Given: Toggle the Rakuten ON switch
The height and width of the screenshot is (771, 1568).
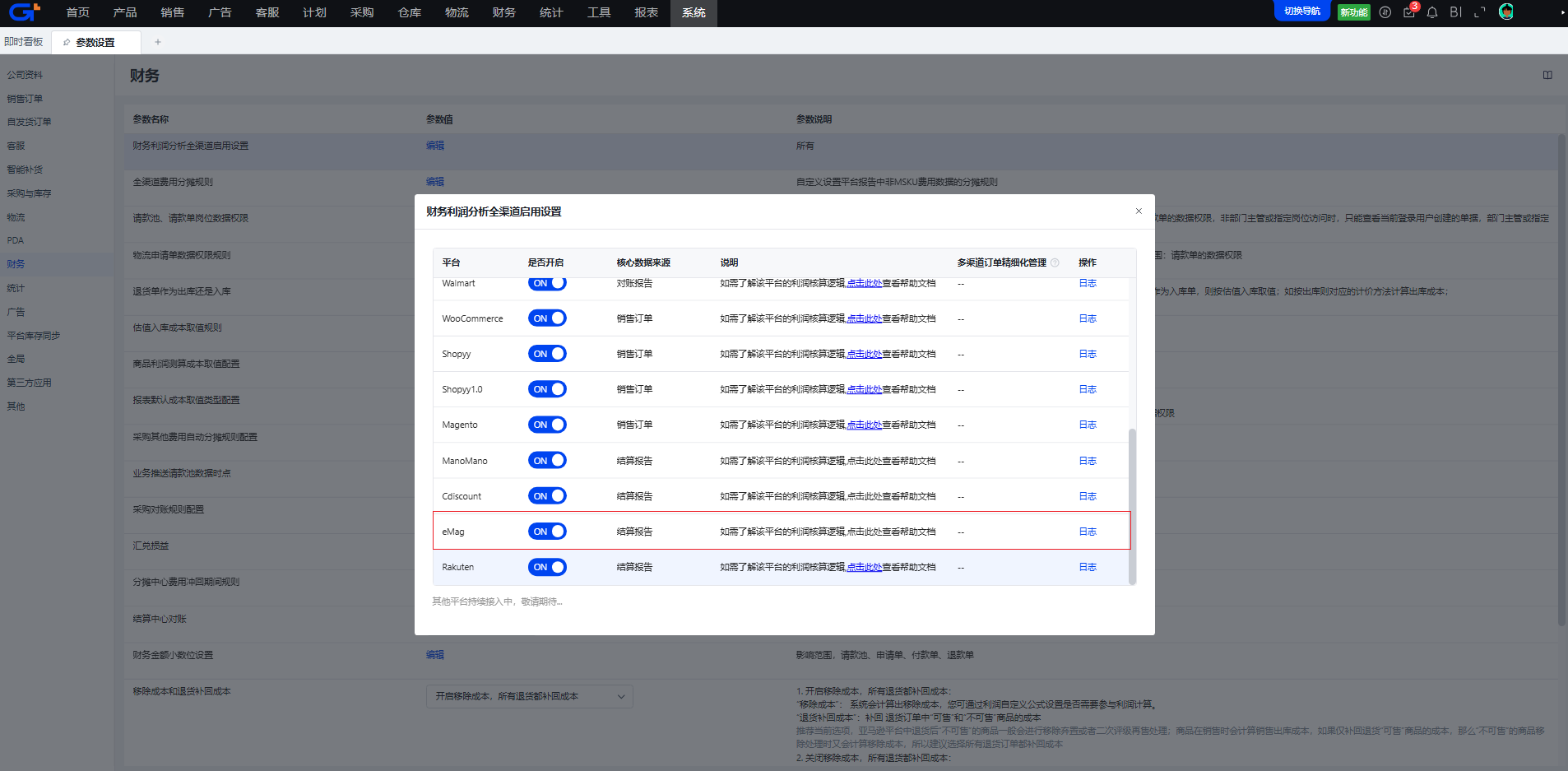Looking at the screenshot, I should [x=547, y=567].
